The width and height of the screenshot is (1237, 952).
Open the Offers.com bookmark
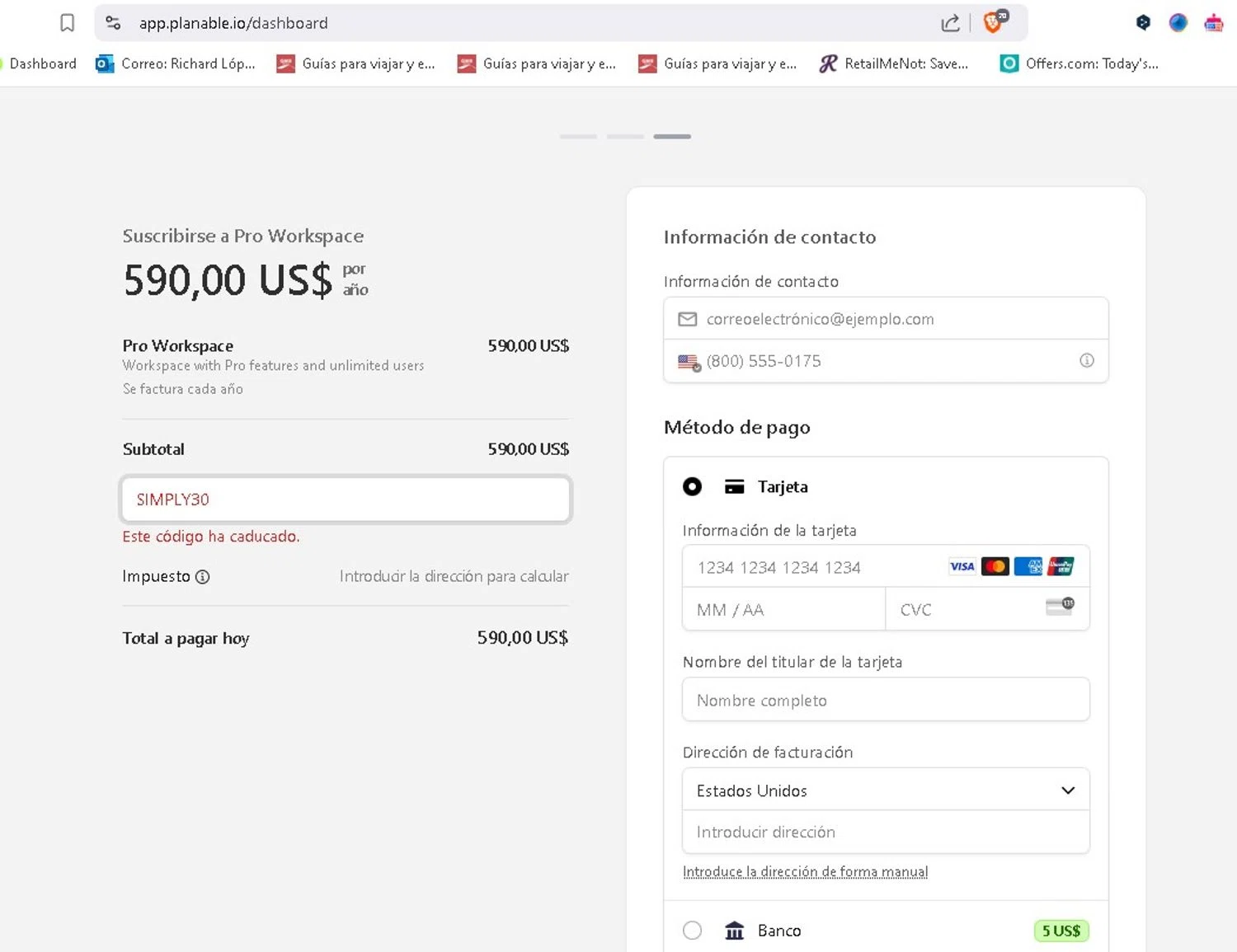tap(1079, 63)
